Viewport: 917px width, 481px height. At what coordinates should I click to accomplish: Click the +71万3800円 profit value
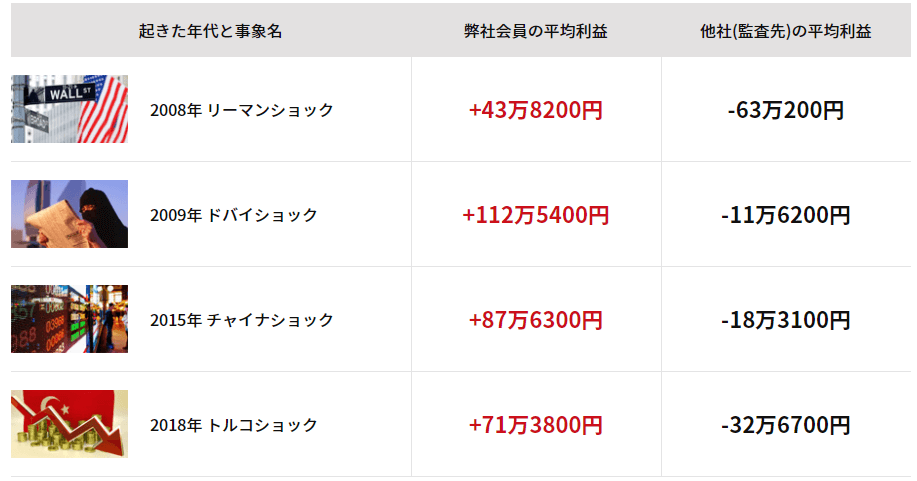[536, 425]
